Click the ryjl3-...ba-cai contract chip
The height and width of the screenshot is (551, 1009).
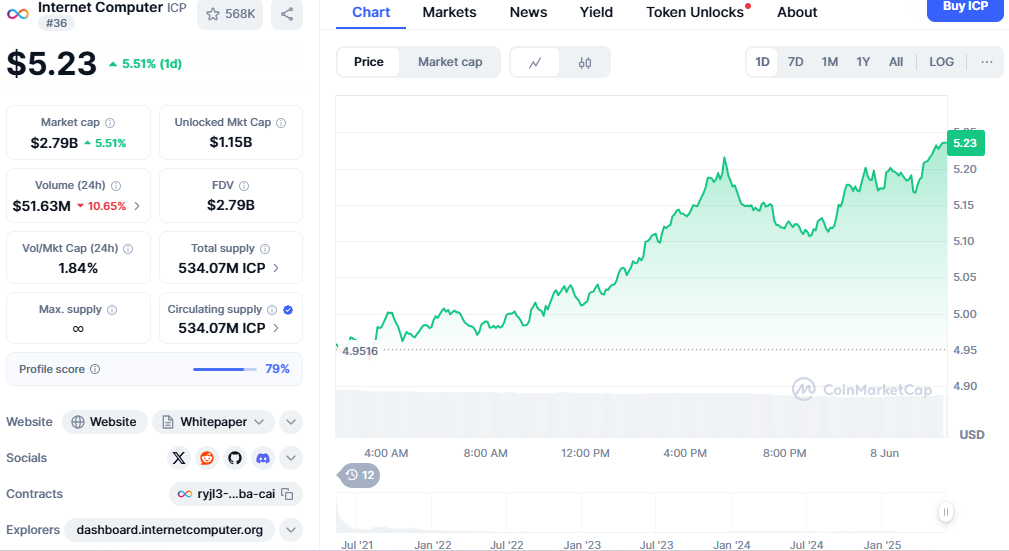click(235, 494)
